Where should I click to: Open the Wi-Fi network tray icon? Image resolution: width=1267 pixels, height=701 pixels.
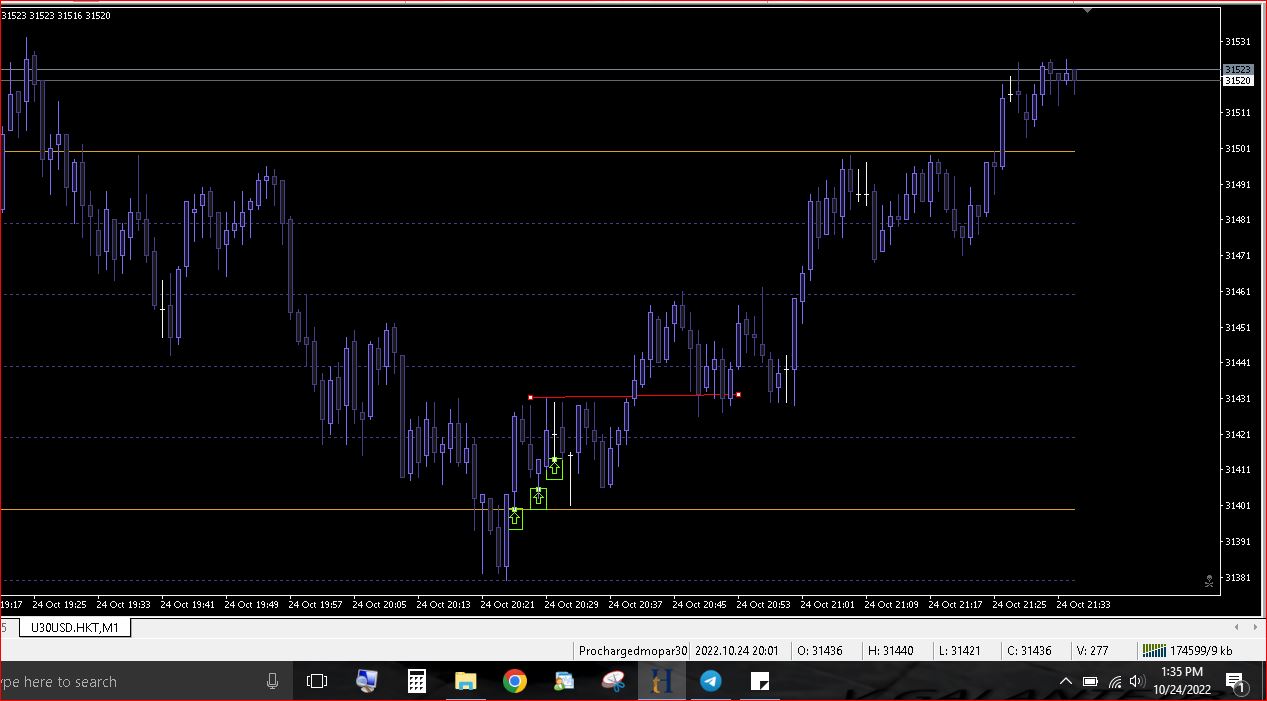[1115, 682]
